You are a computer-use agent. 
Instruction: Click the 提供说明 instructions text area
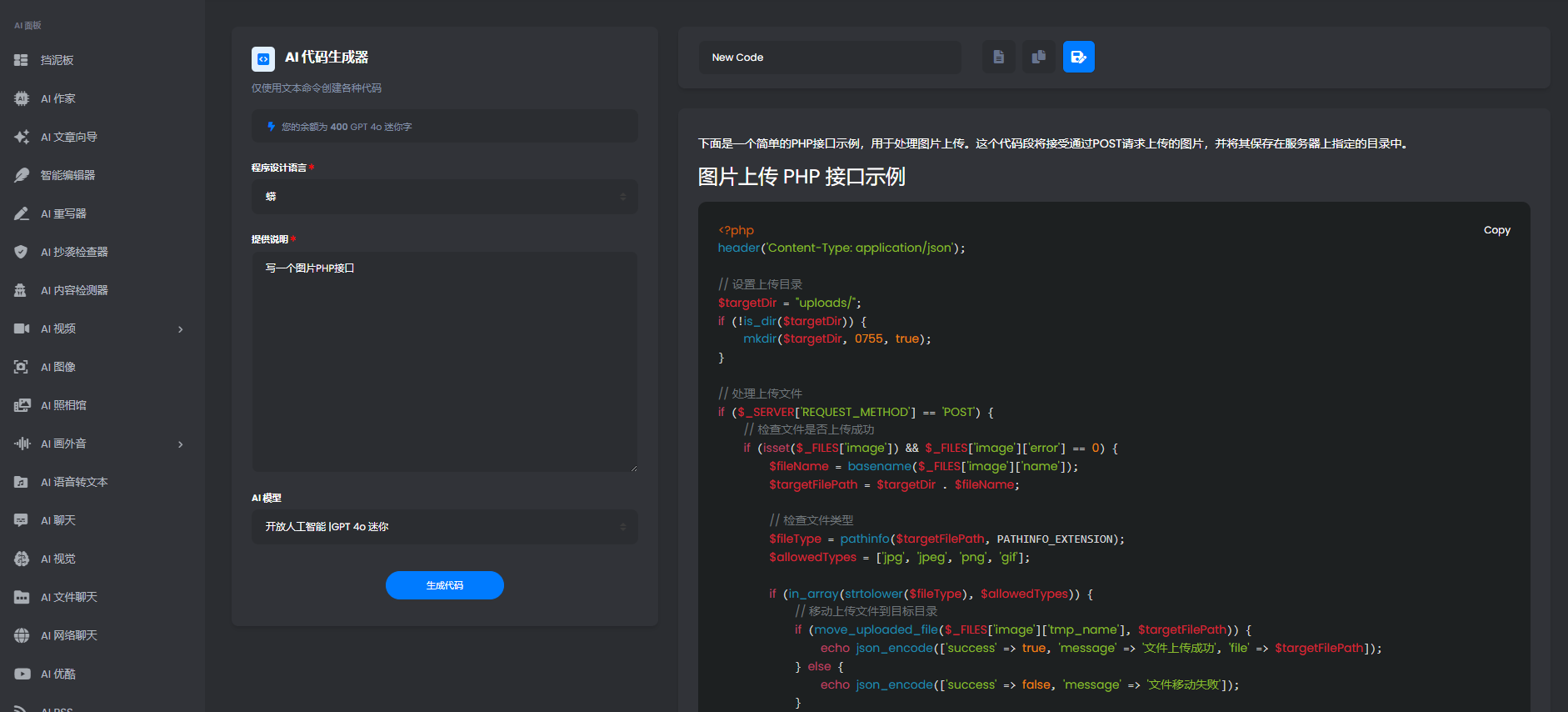click(x=444, y=362)
